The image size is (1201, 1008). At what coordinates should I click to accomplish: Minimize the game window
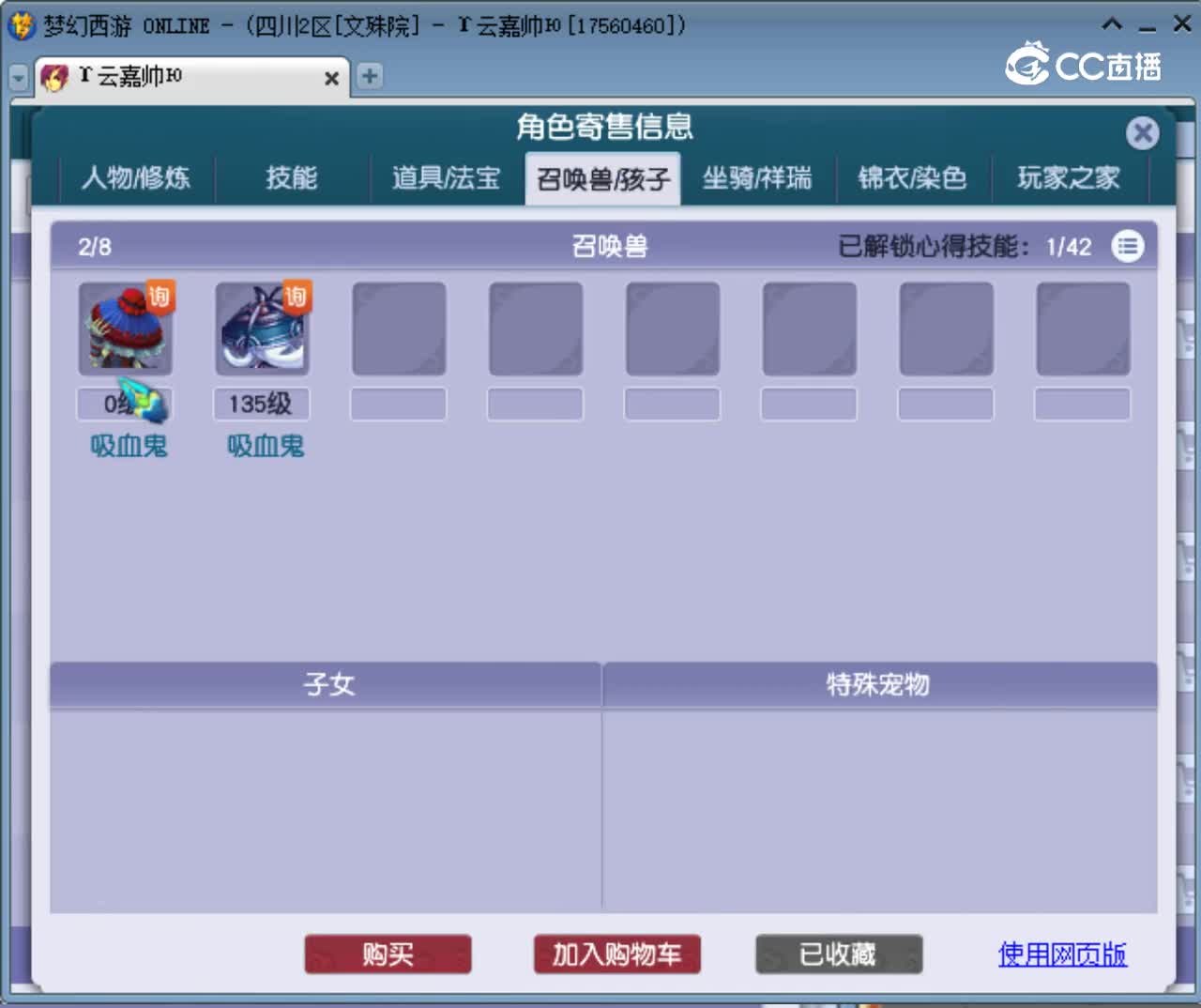[1147, 26]
